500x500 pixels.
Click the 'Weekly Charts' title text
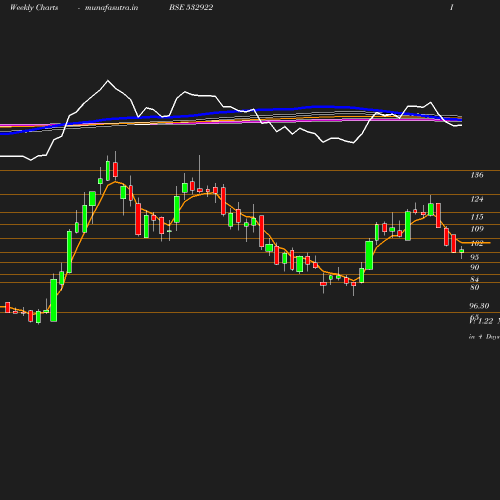(x=34, y=7)
